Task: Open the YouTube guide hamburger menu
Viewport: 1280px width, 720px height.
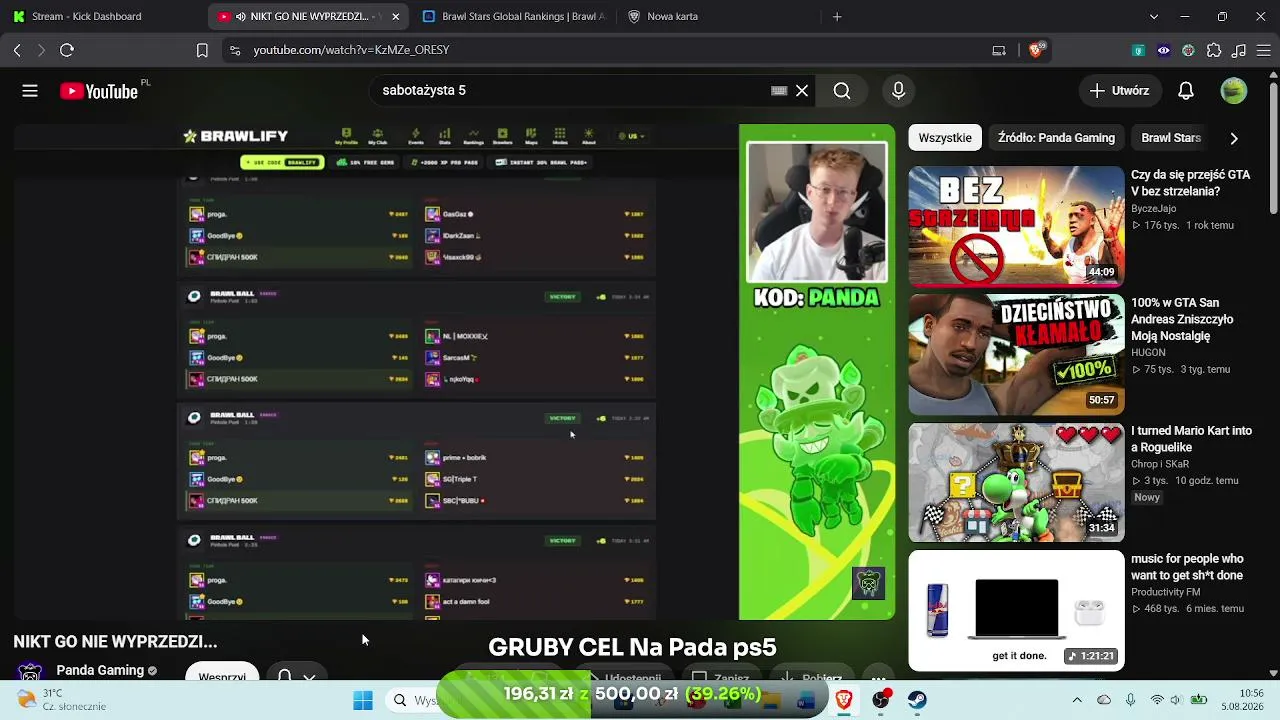Action: pyautogui.click(x=30, y=91)
